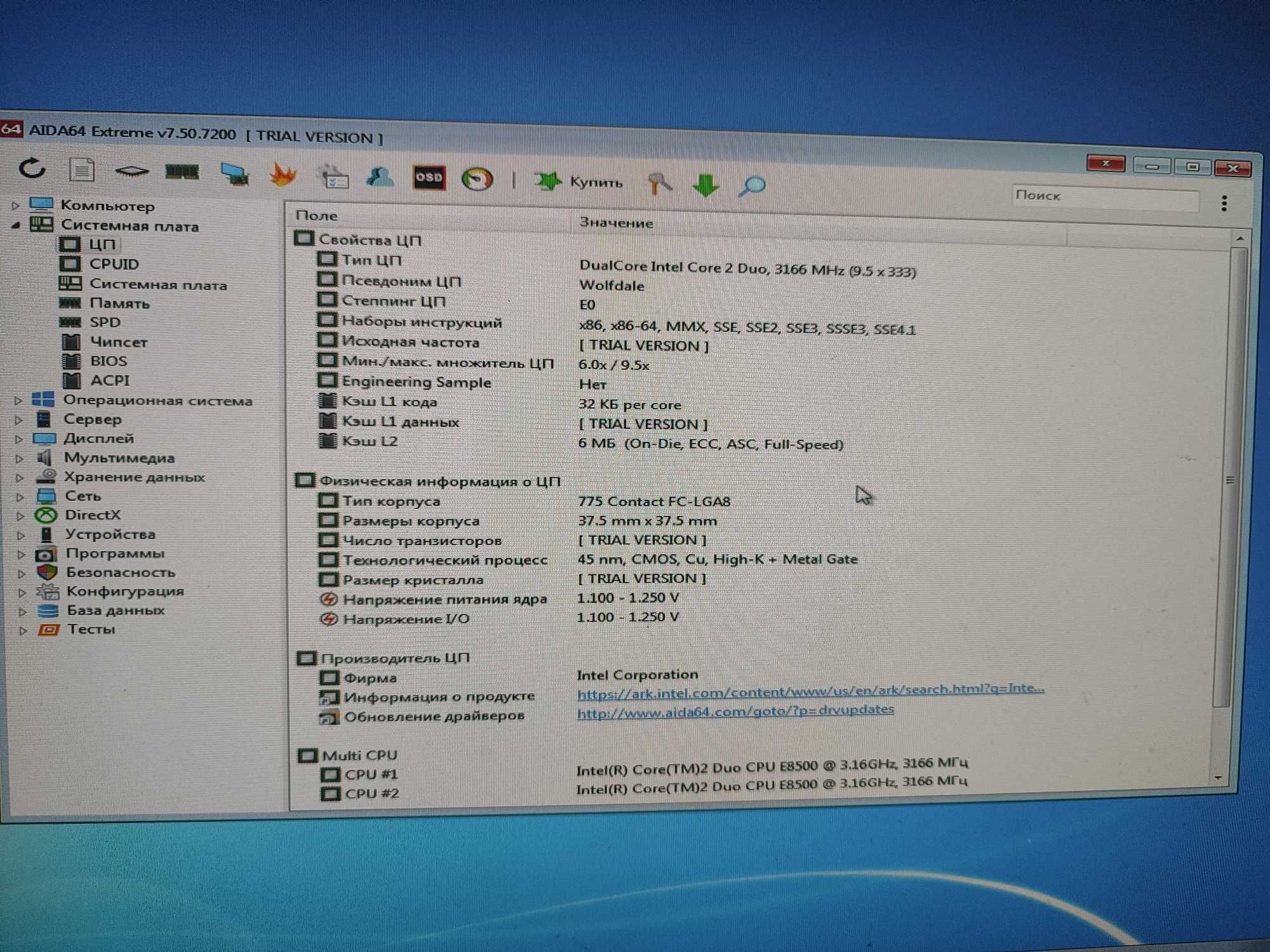This screenshot has height=952, width=1270.
Task: Click the Тип ЦП row
Action: [x=616, y=264]
